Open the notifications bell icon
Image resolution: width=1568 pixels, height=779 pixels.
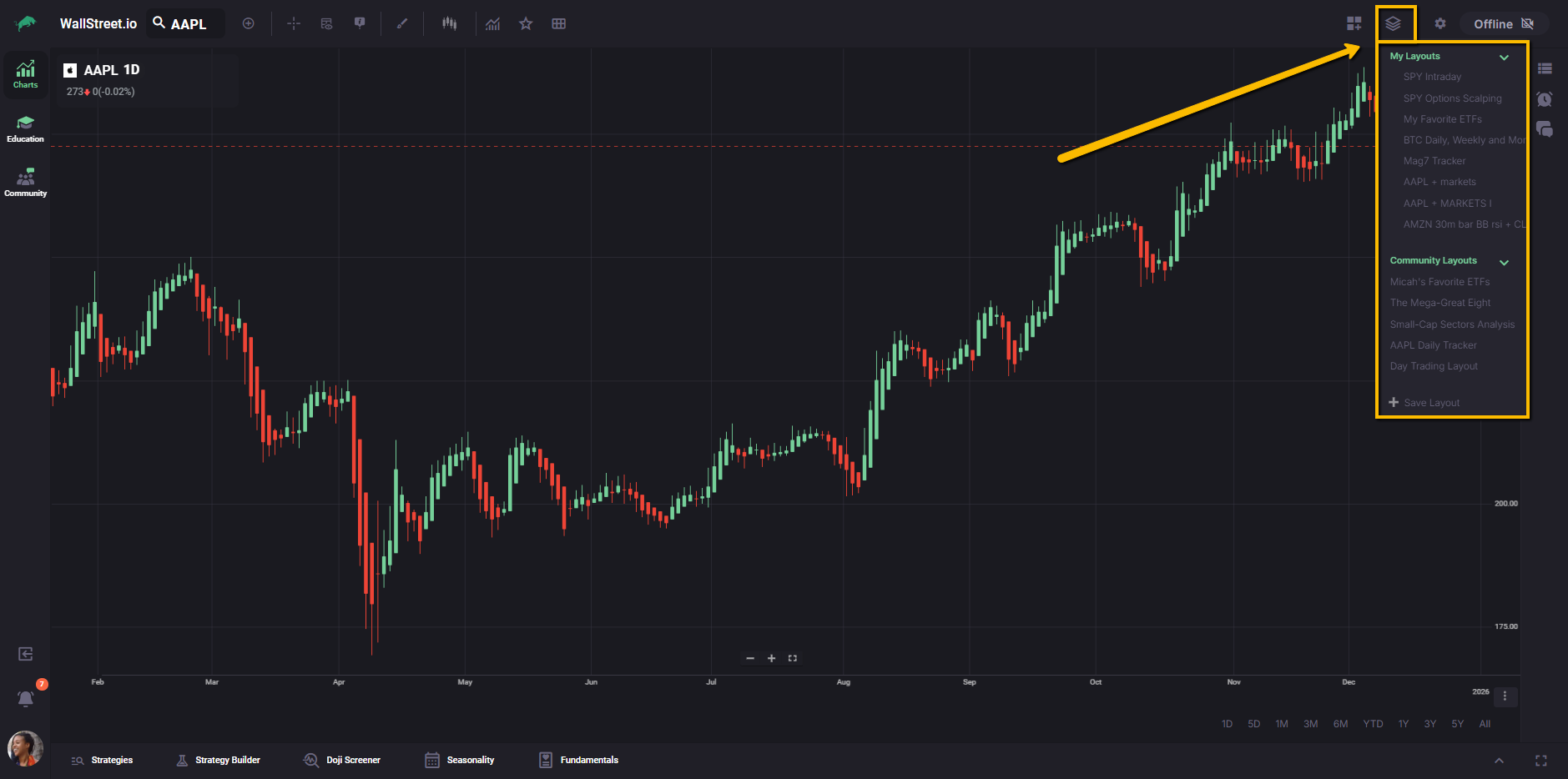(26, 698)
